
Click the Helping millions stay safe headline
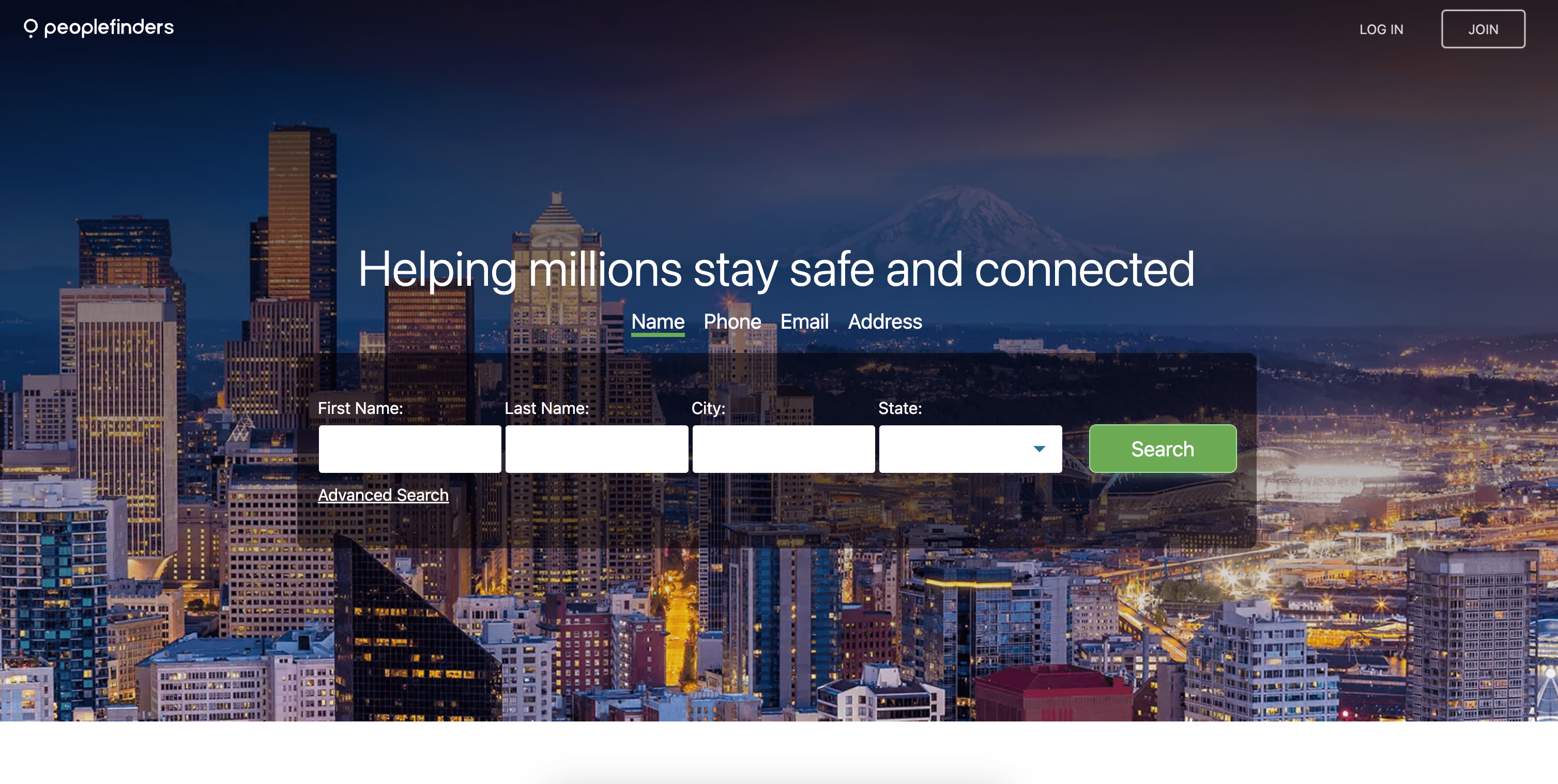tap(776, 270)
